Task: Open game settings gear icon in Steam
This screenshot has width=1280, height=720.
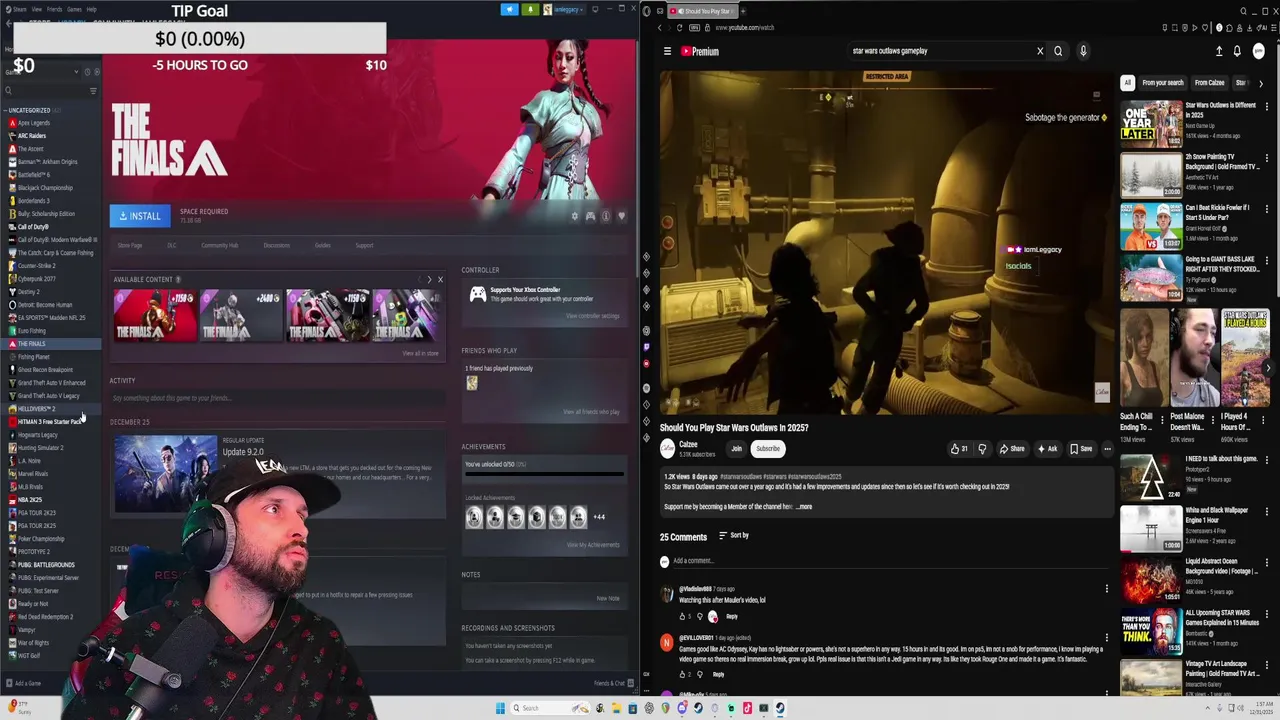Action: pyautogui.click(x=574, y=216)
